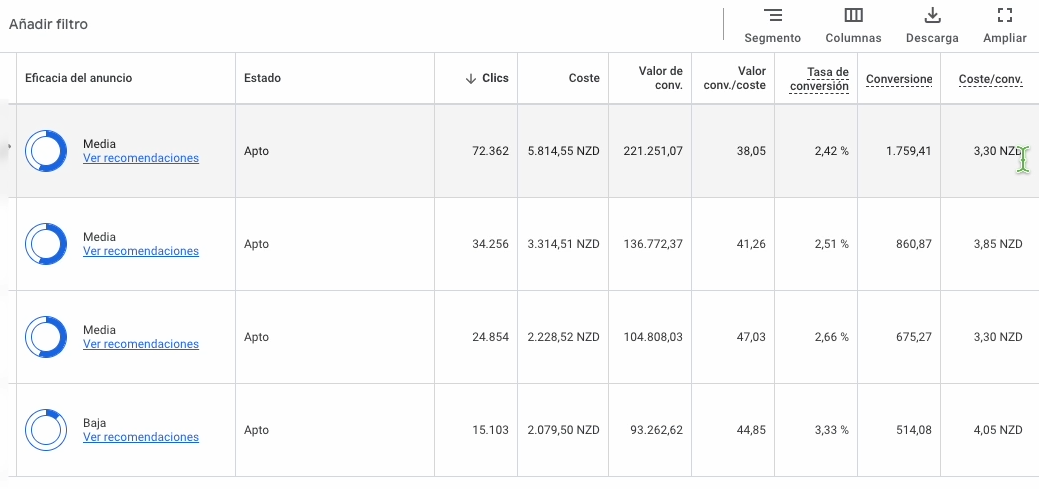Expand table with Ampliar icon
Viewport: 1039px width, 489px height.
point(1005,16)
